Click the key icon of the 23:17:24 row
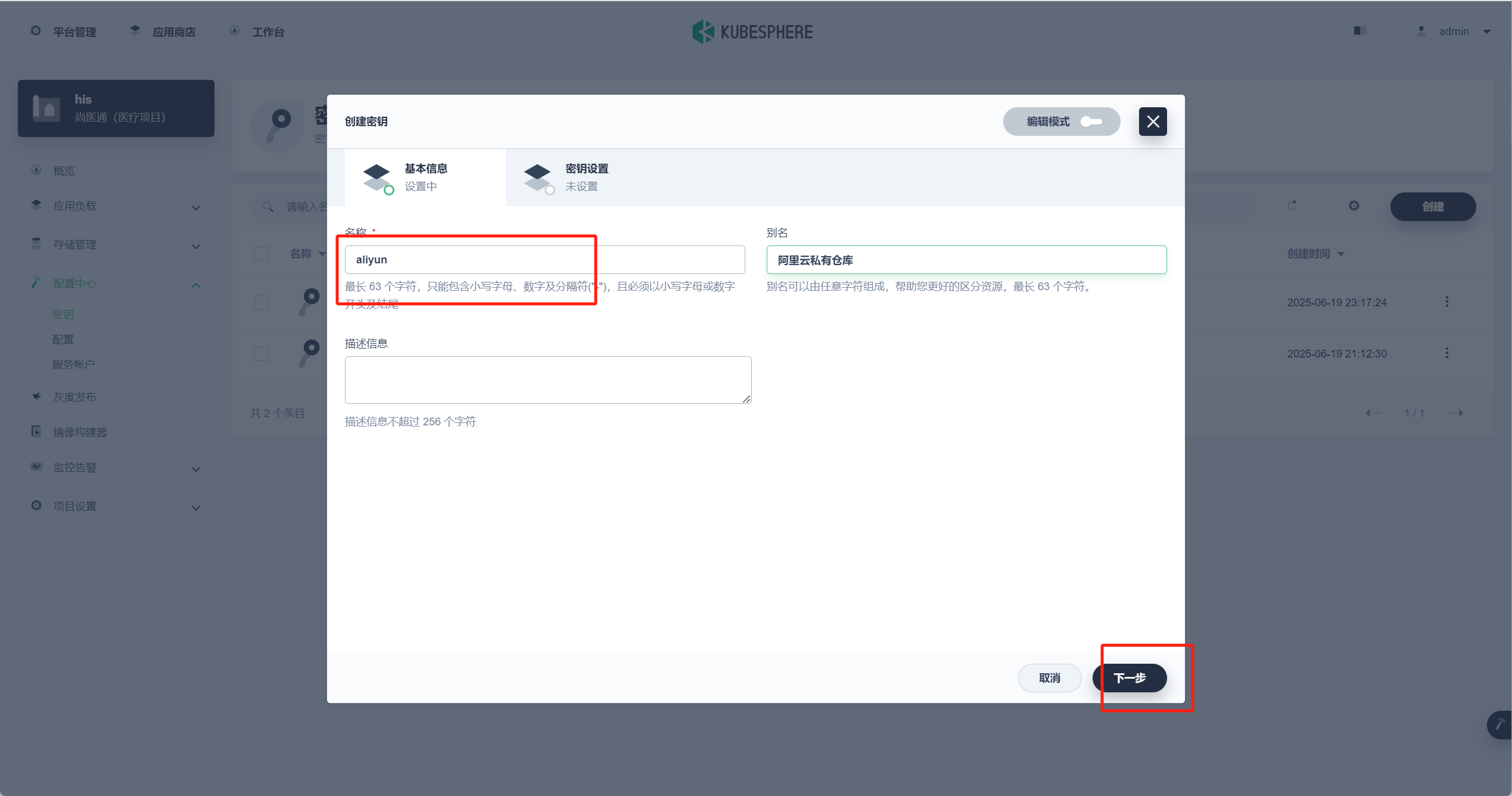This screenshot has height=796, width=1512. point(310,301)
